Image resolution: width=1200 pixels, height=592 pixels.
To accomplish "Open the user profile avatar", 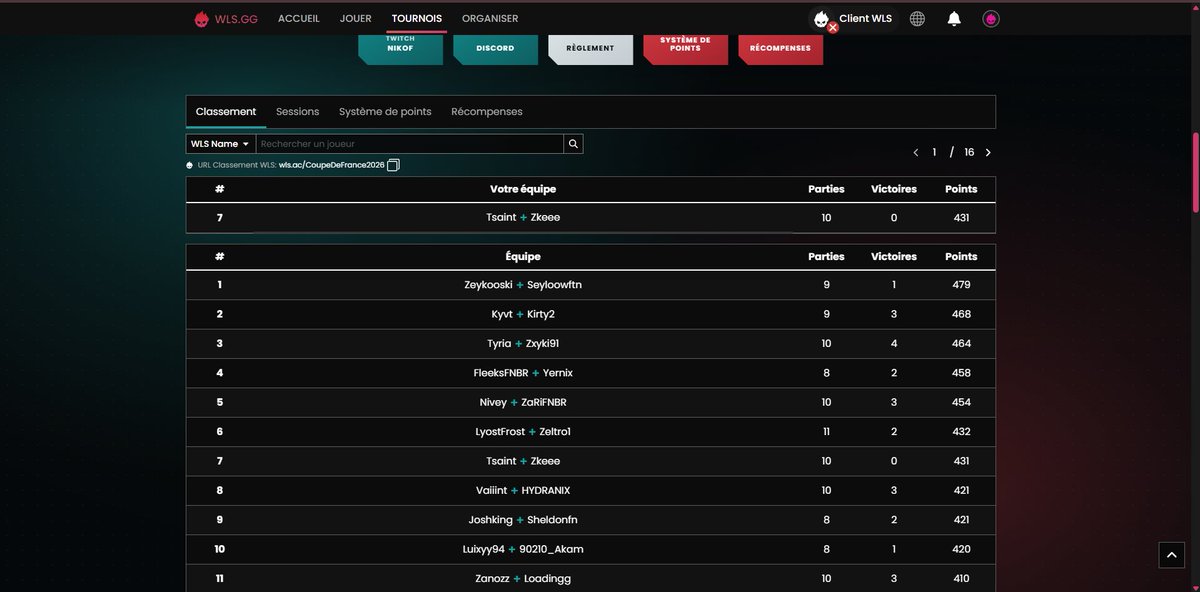I will [x=991, y=19].
